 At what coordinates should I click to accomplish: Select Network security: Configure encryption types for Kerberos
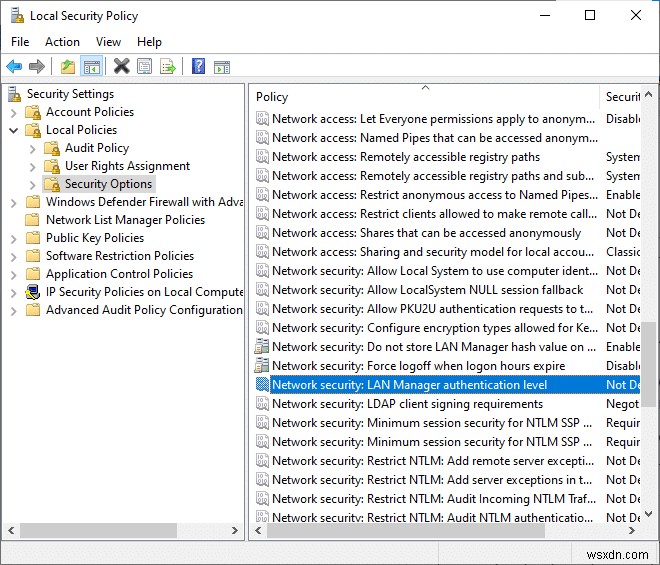coord(435,328)
